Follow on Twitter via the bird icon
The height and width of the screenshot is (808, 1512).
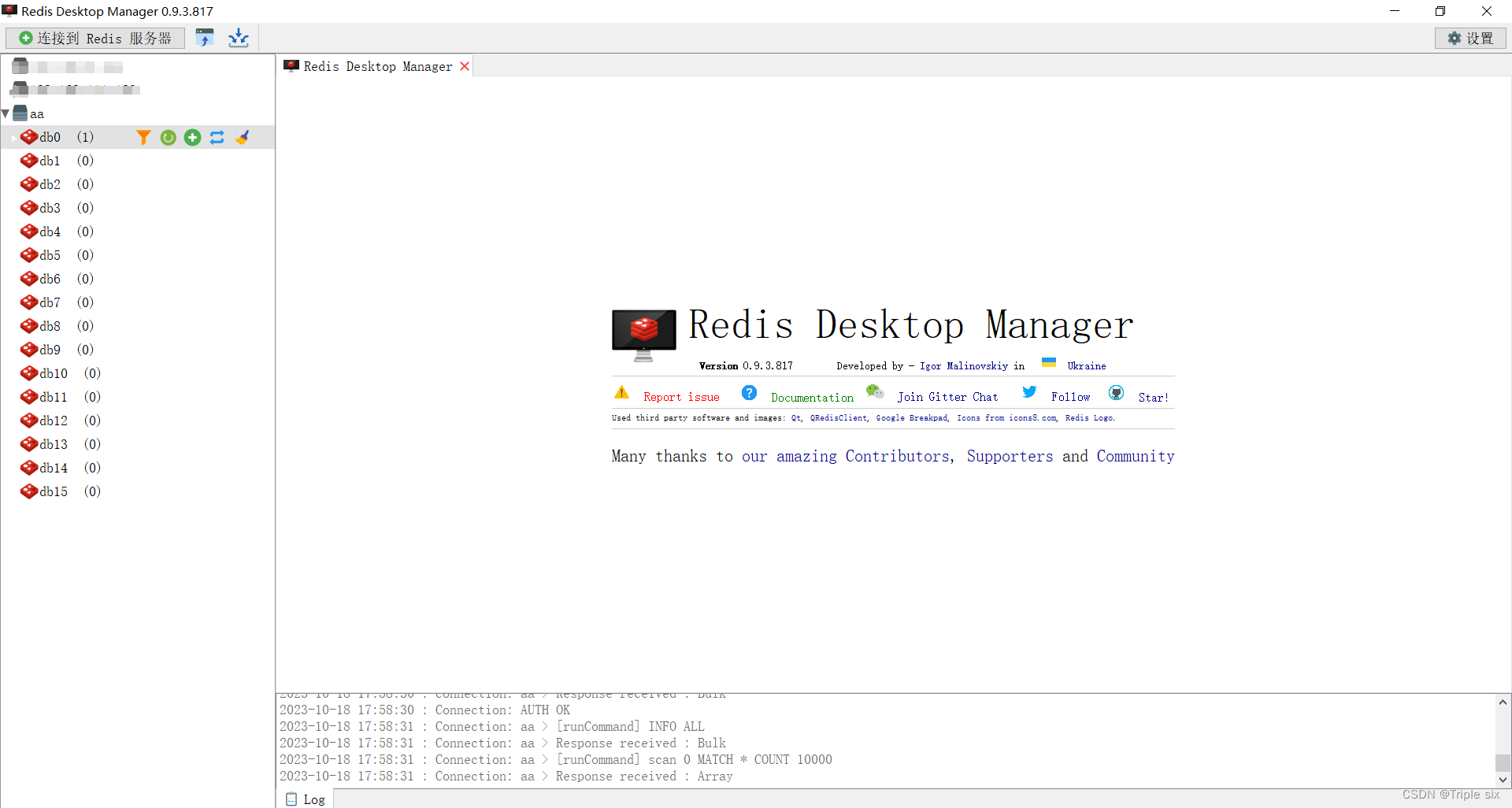pos(1029,392)
